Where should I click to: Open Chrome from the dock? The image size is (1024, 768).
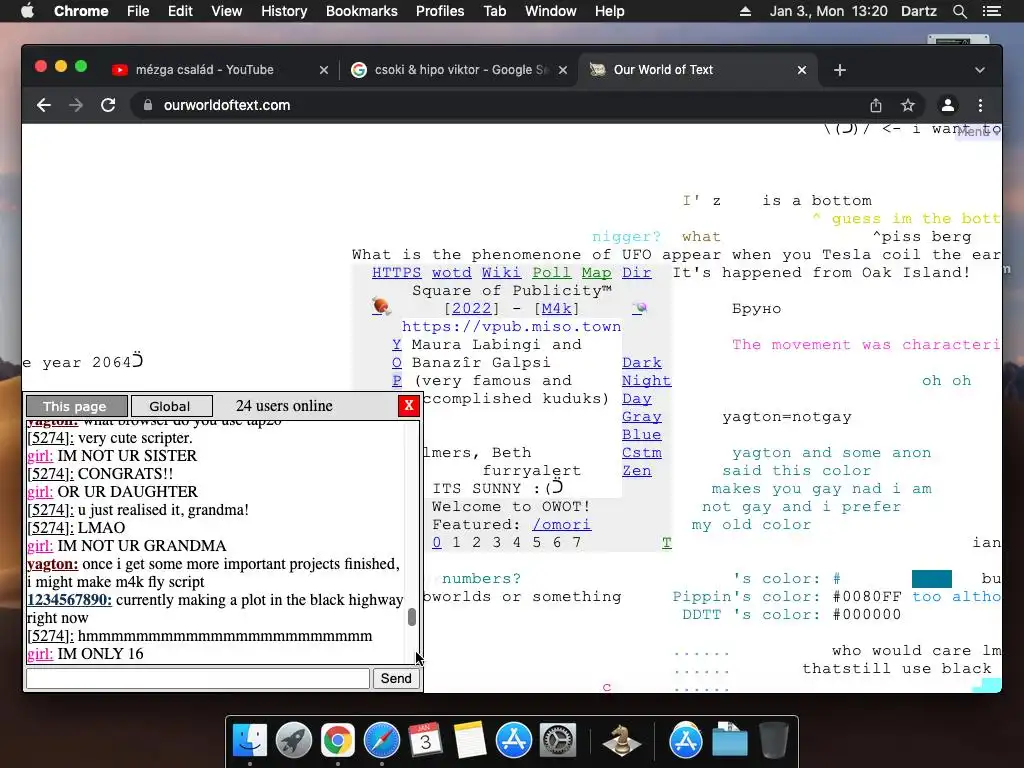point(337,741)
